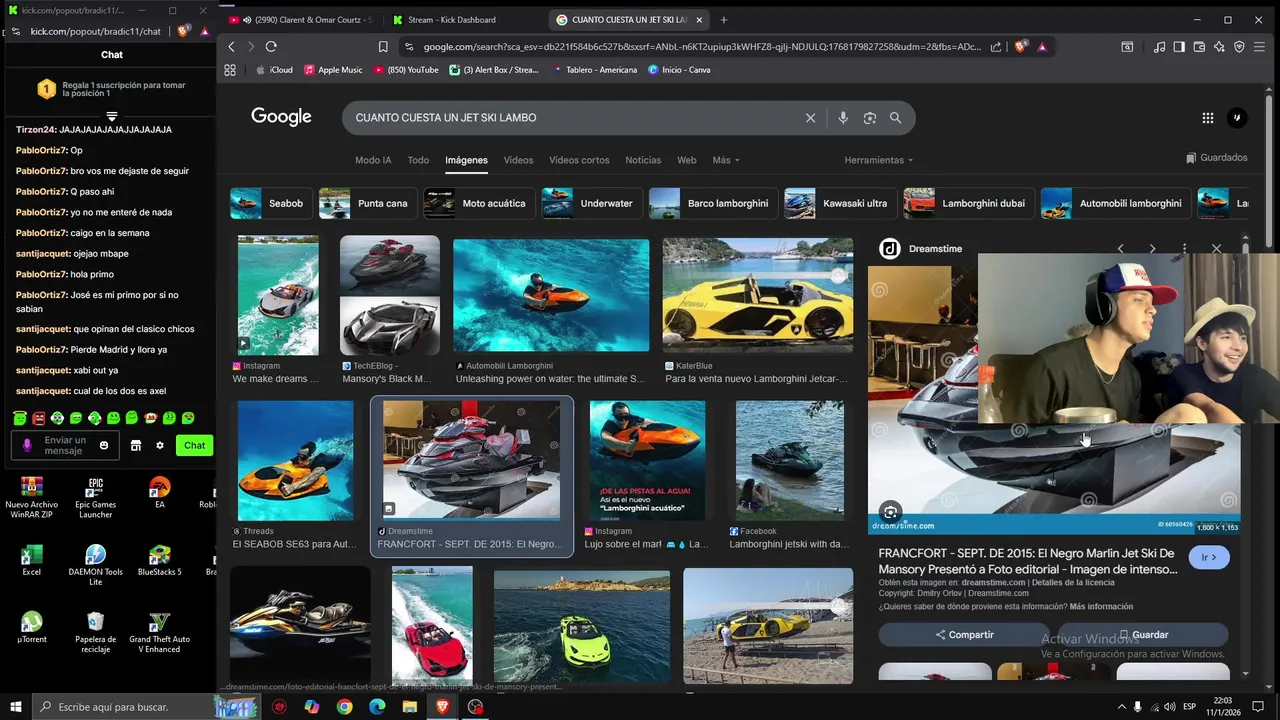Screen dimensions: 1280x720
Task: Show next image in preview panel
Action: [1152, 248]
